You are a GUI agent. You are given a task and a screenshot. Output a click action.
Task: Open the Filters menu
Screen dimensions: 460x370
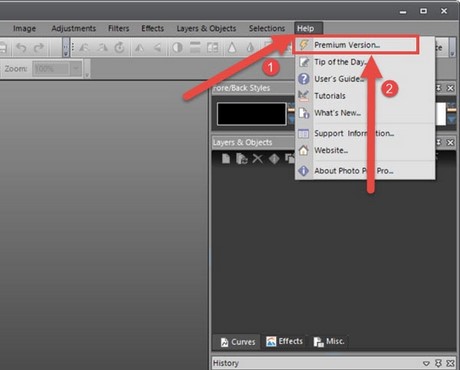tap(118, 29)
